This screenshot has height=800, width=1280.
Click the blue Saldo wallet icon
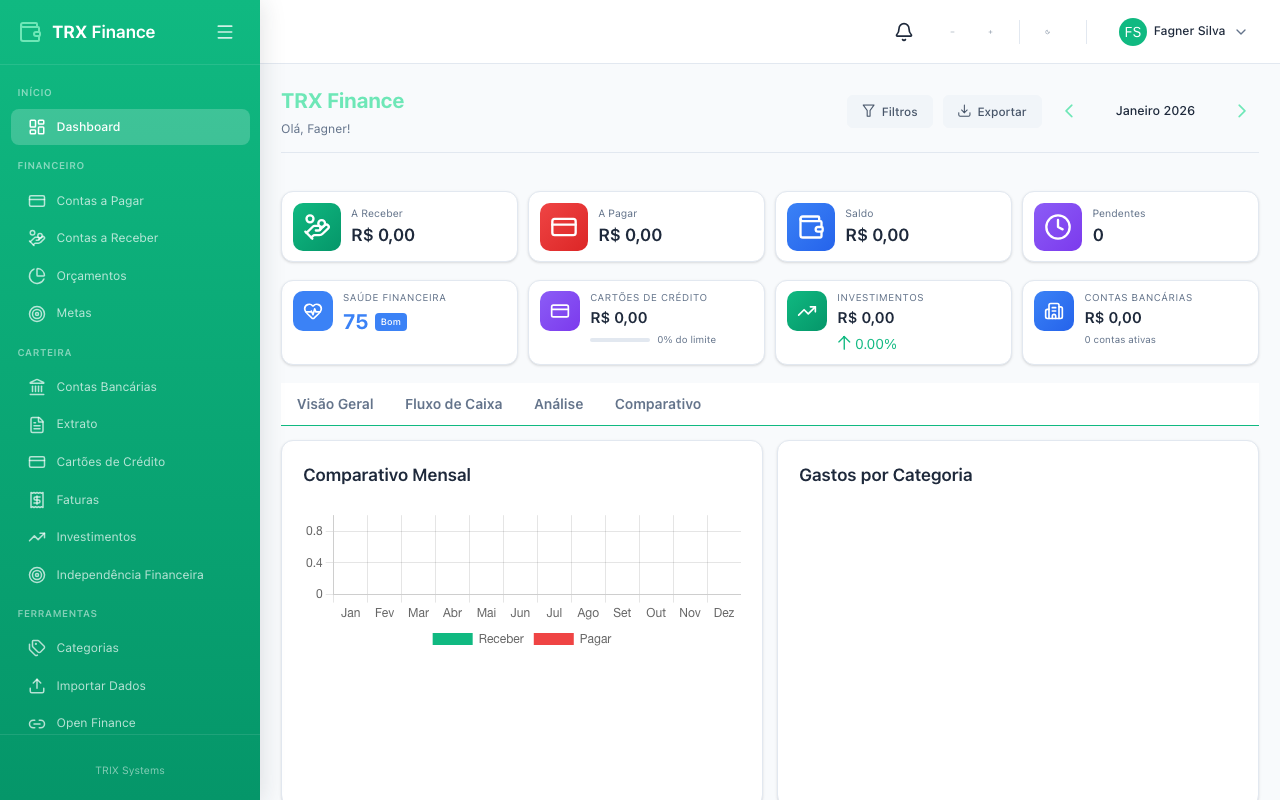810,227
